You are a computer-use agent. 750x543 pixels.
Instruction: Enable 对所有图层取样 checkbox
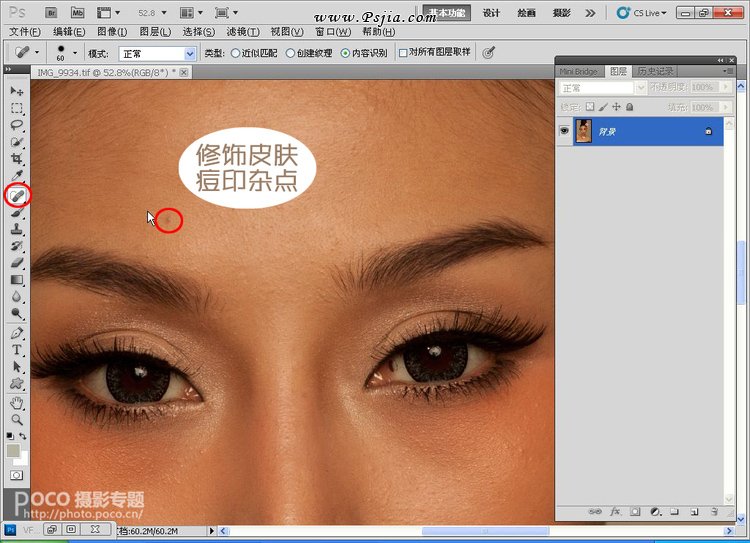click(403, 53)
